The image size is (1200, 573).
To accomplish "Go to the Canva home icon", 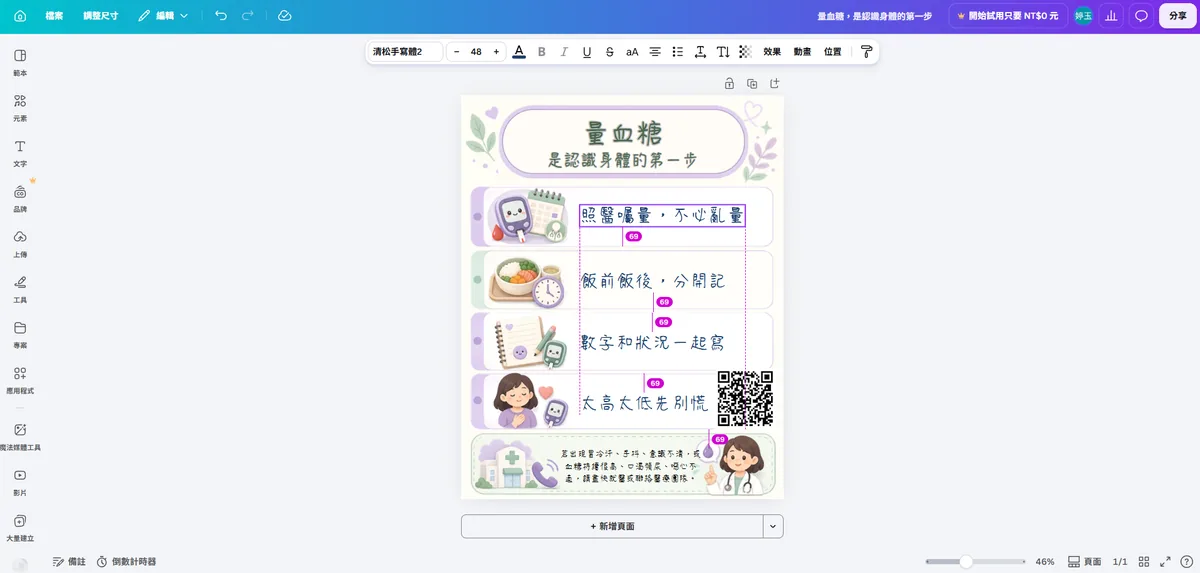I will click(20, 16).
